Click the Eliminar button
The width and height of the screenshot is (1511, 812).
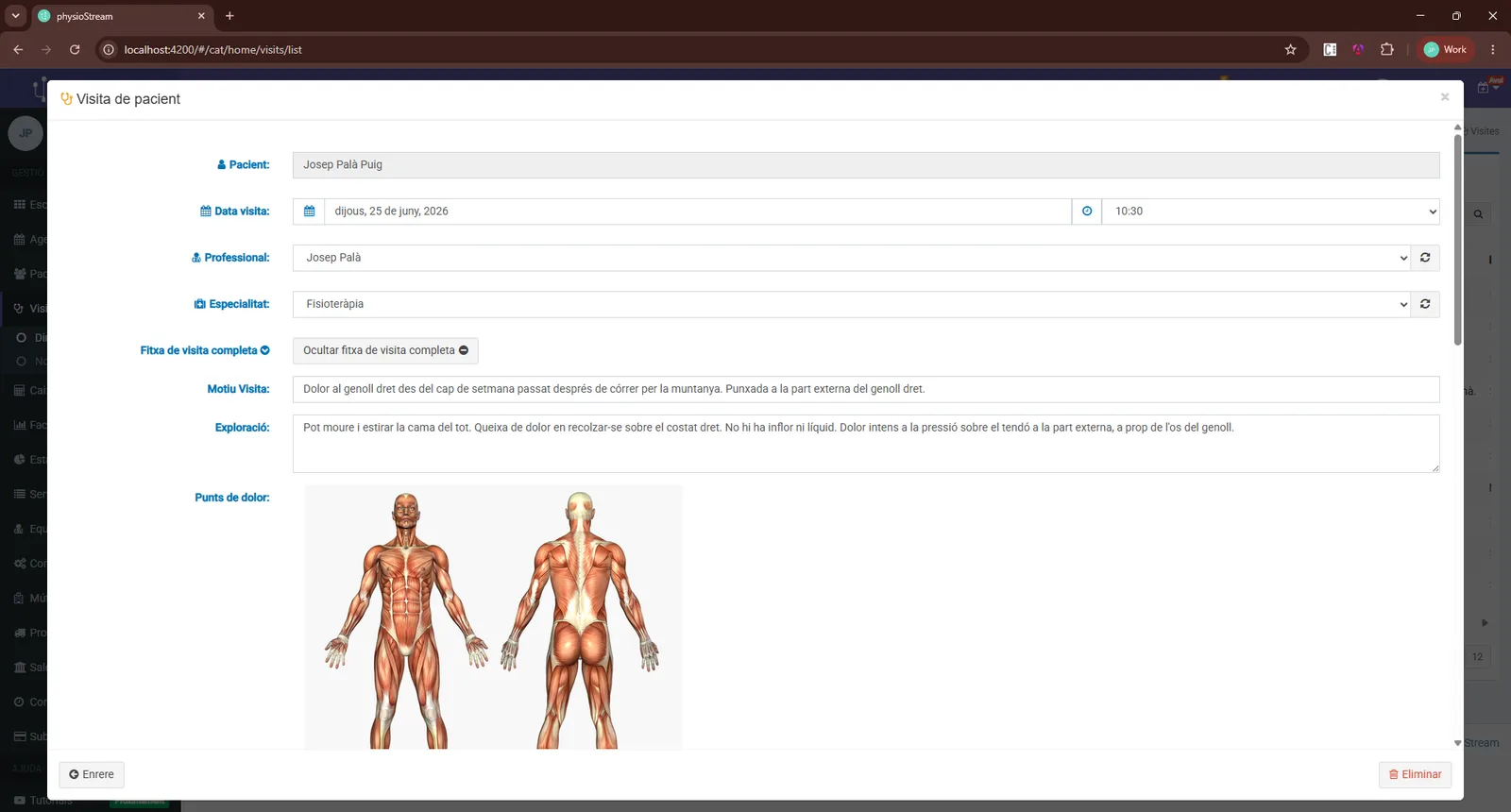pyautogui.click(x=1415, y=774)
